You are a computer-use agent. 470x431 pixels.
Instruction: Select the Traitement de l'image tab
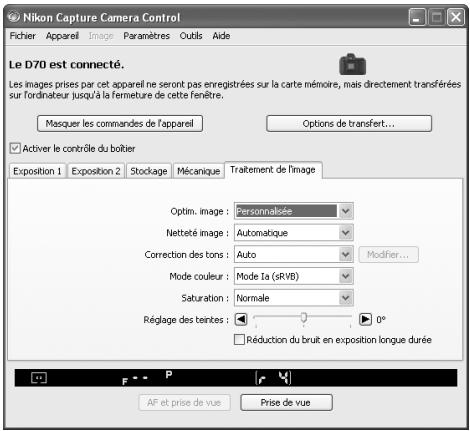click(x=273, y=170)
